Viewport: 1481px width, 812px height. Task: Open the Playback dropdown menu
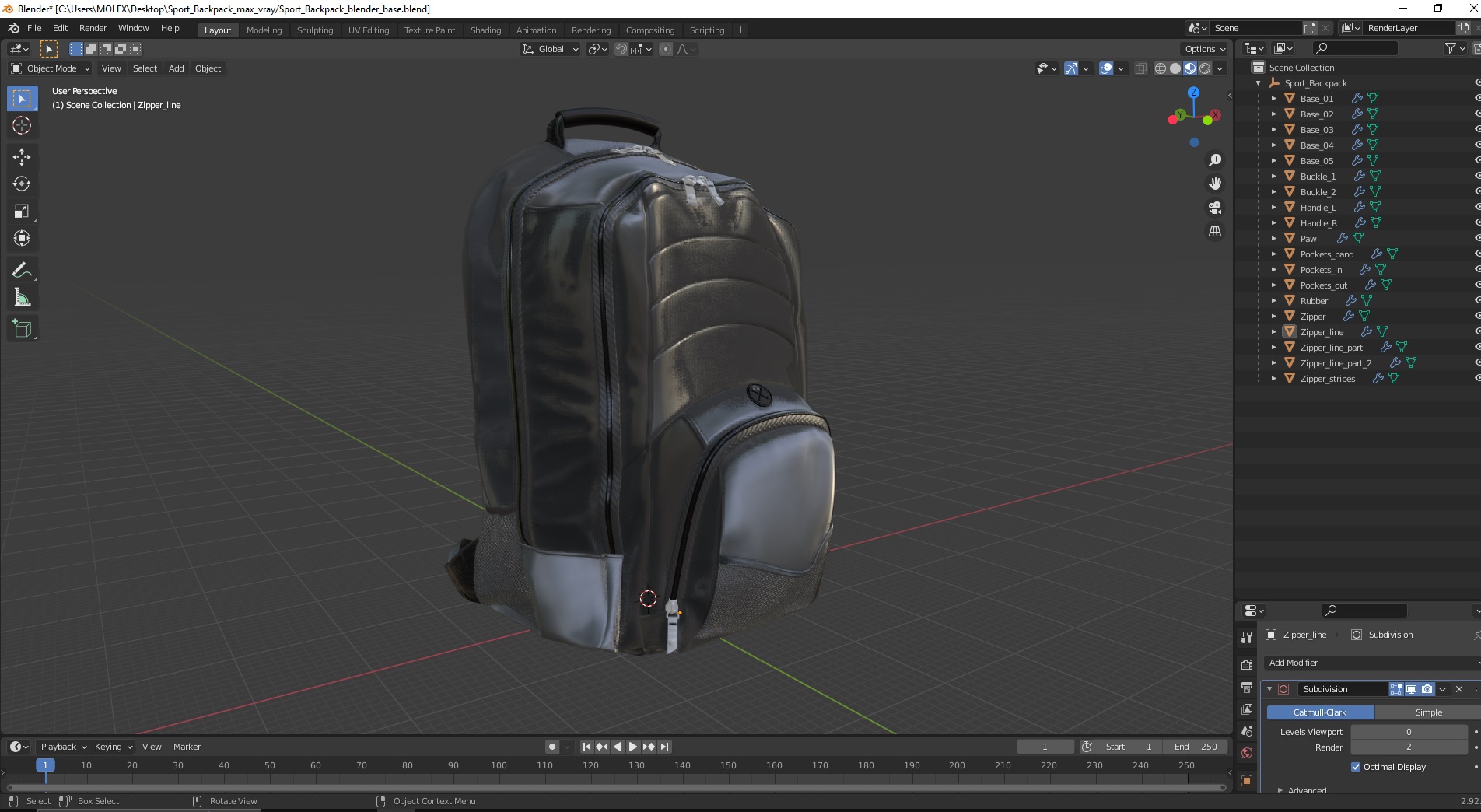[63, 747]
